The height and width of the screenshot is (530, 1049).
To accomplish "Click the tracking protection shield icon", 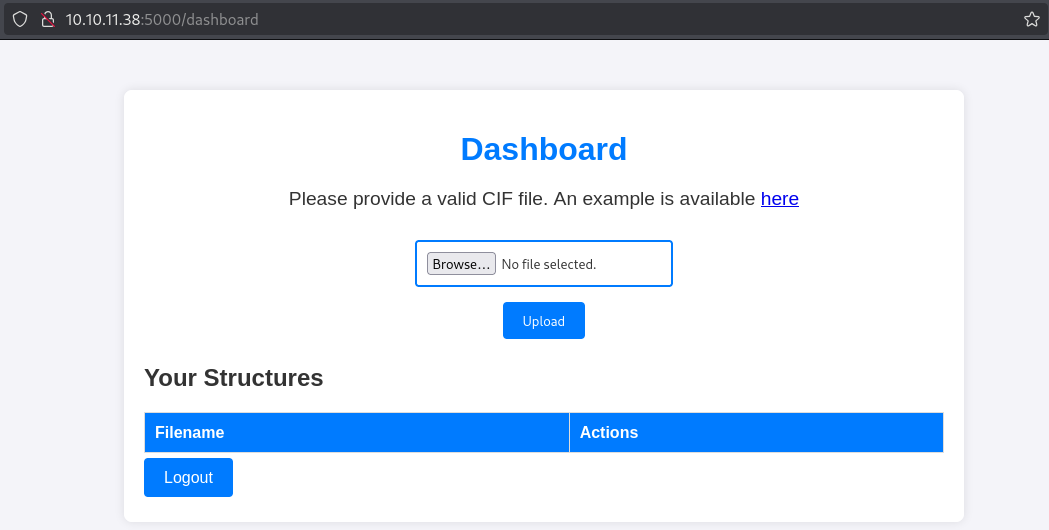I will (x=19, y=20).
